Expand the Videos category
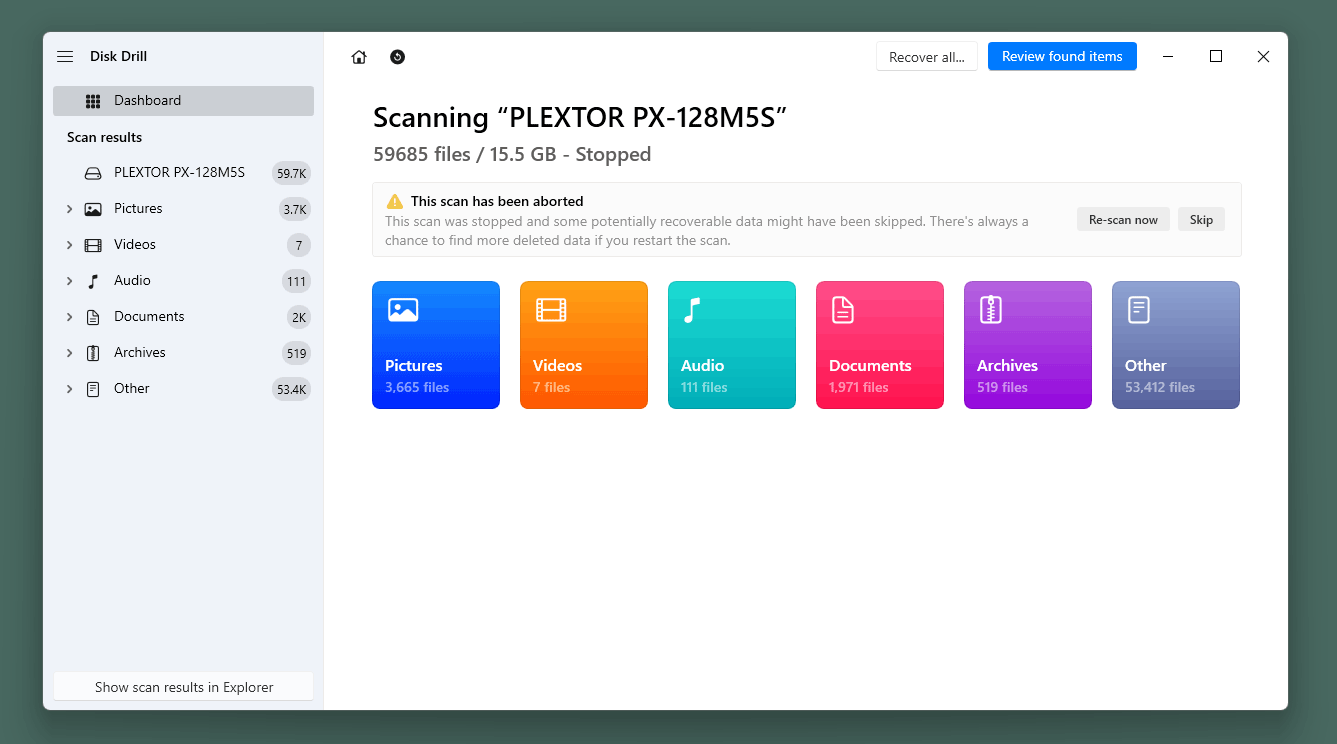Viewport: 1337px width, 744px height. point(69,245)
